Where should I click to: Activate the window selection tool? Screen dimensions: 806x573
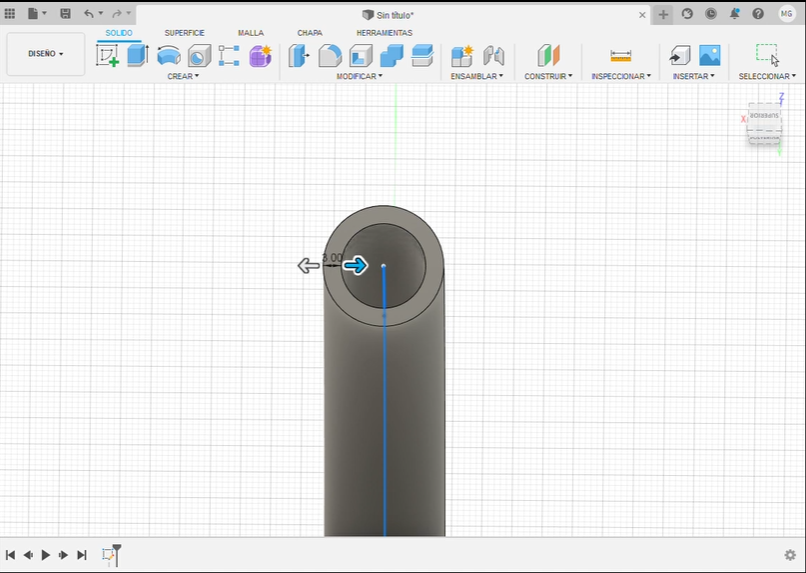[x=767, y=55]
